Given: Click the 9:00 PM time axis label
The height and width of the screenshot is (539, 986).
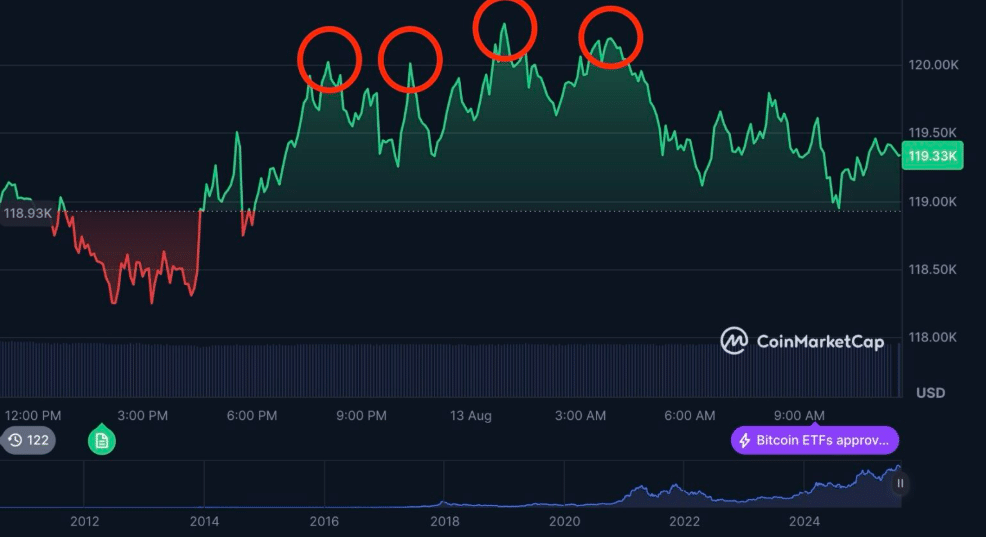Looking at the screenshot, I should (361, 416).
